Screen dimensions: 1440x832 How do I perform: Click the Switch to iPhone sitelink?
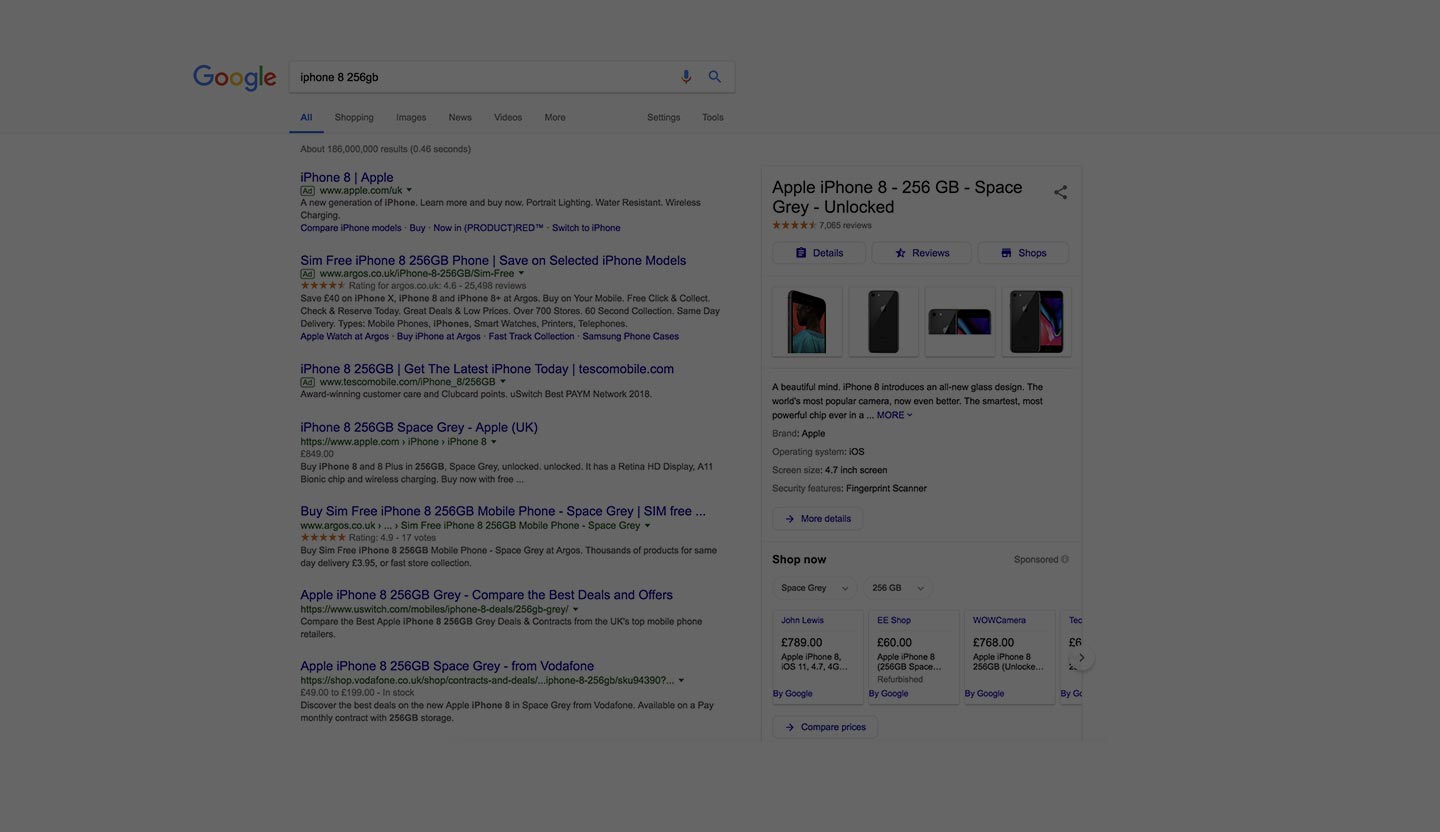(586, 228)
